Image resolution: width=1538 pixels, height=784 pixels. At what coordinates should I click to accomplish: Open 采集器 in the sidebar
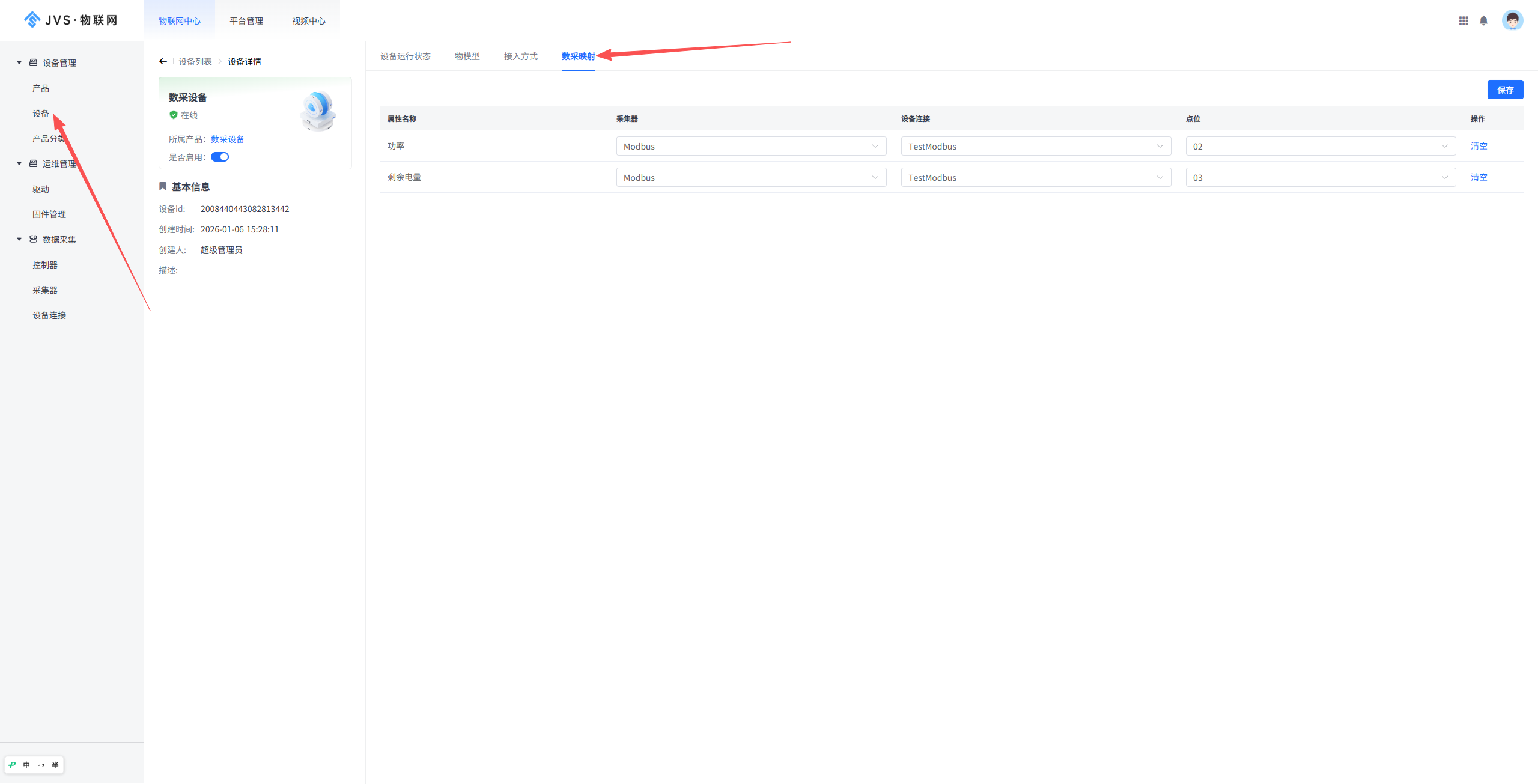[45, 290]
